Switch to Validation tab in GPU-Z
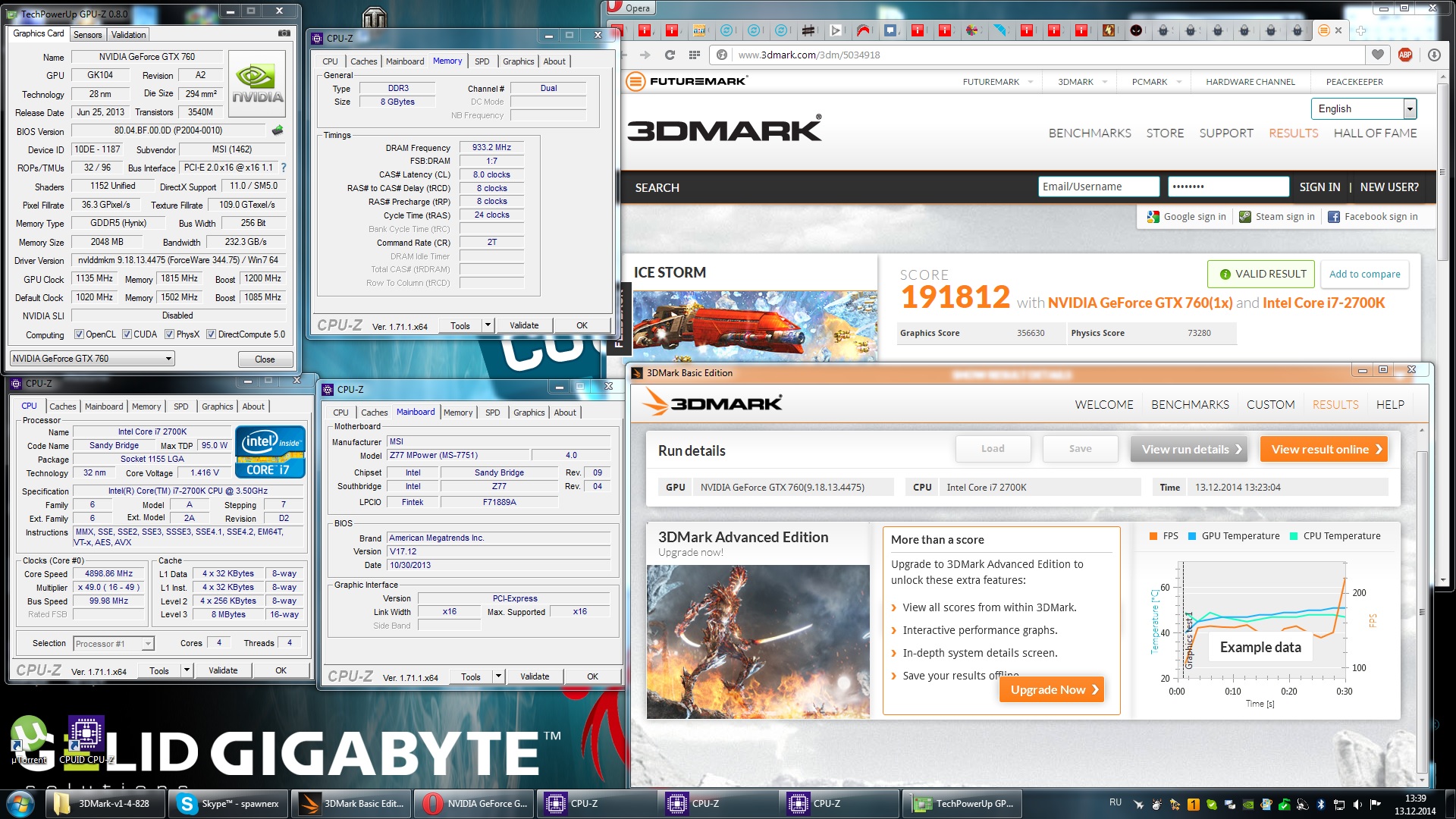1456x819 pixels. tap(128, 35)
